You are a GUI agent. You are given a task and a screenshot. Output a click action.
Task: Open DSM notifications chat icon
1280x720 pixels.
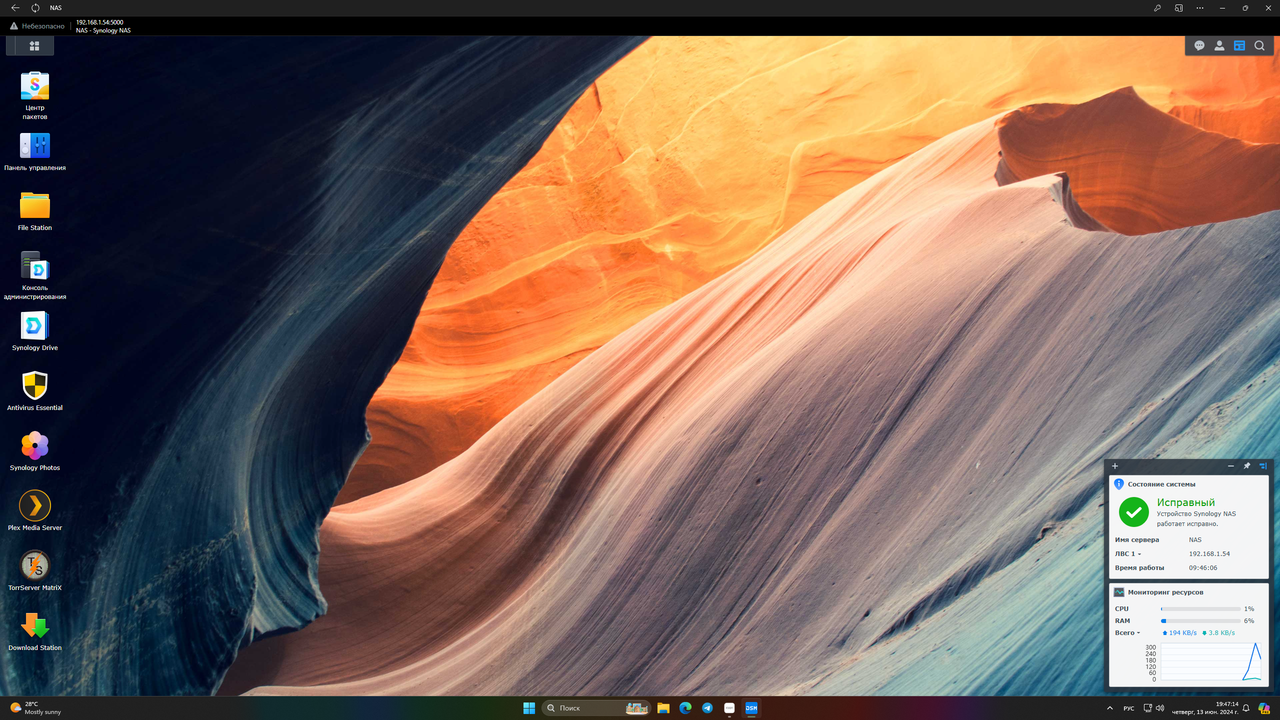[1199, 46]
